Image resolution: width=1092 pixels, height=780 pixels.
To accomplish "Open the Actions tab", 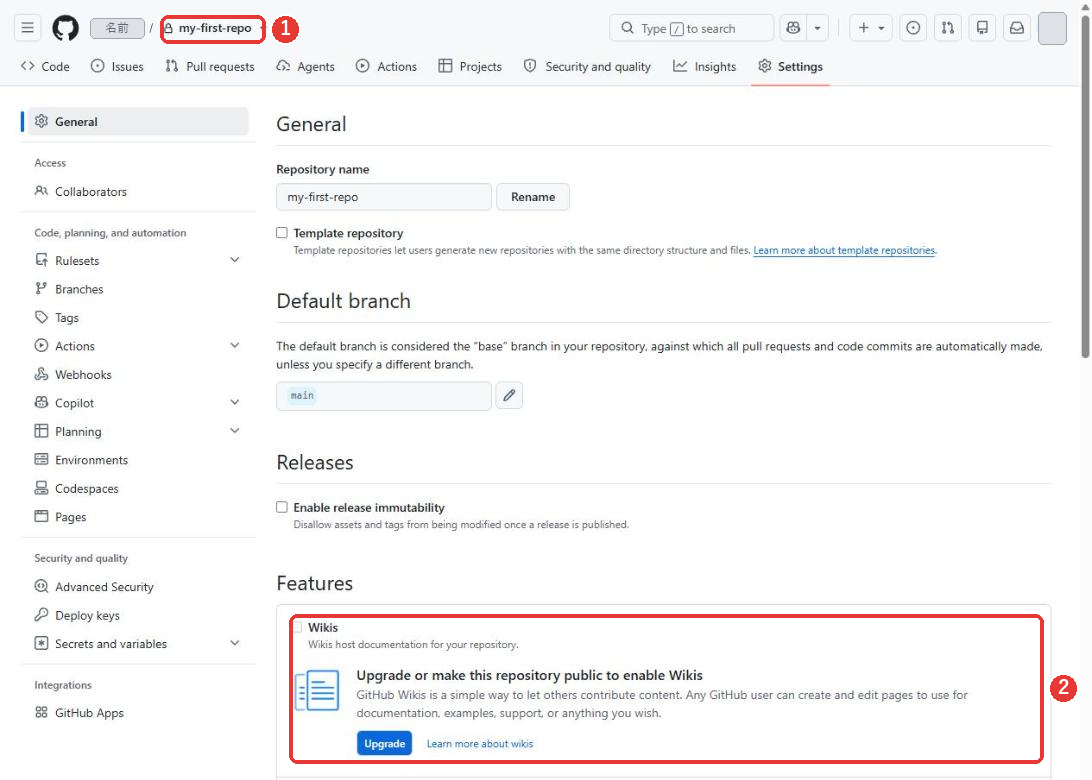I will click(386, 66).
